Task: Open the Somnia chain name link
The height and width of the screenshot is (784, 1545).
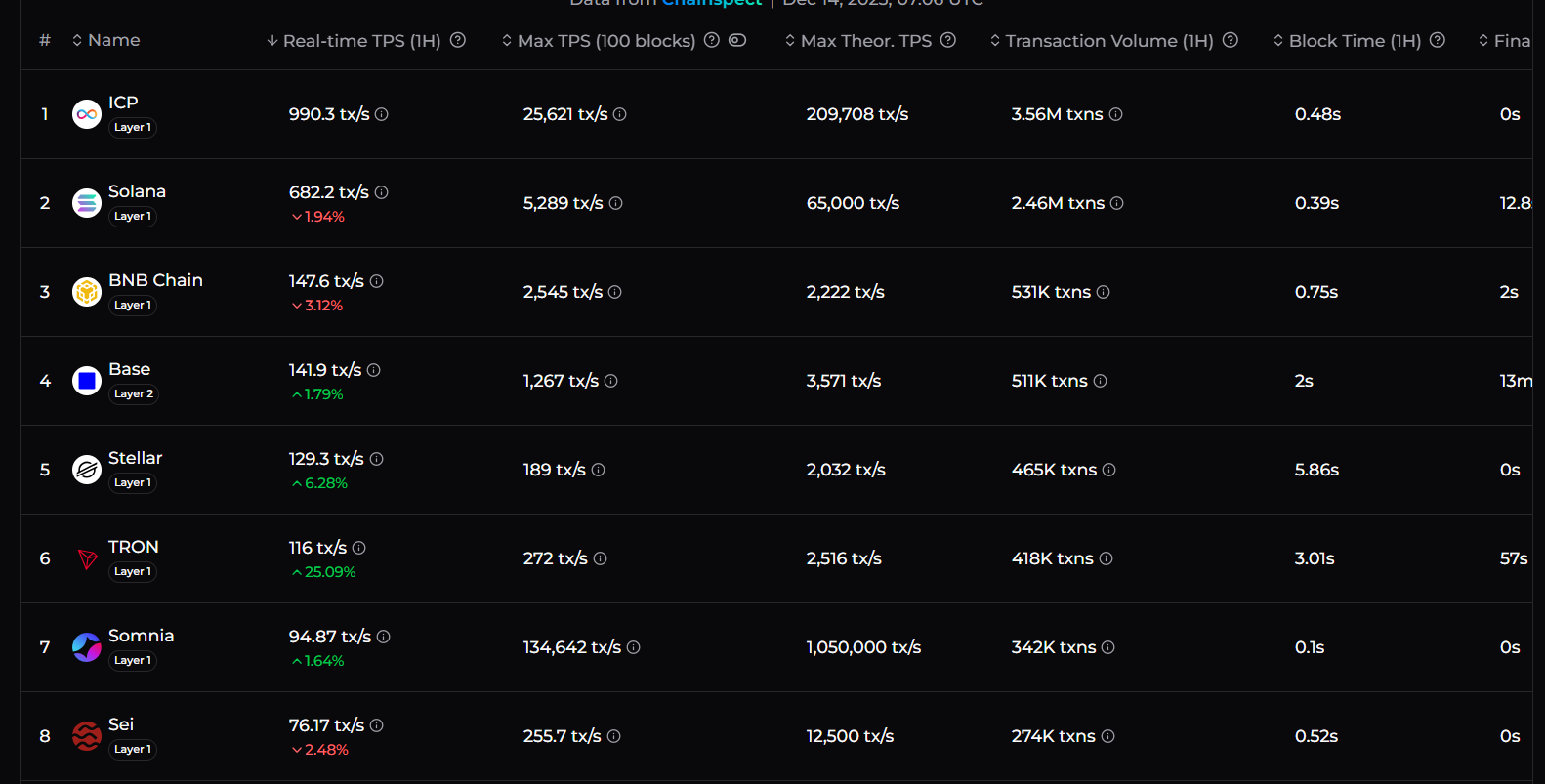Action: click(x=141, y=636)
